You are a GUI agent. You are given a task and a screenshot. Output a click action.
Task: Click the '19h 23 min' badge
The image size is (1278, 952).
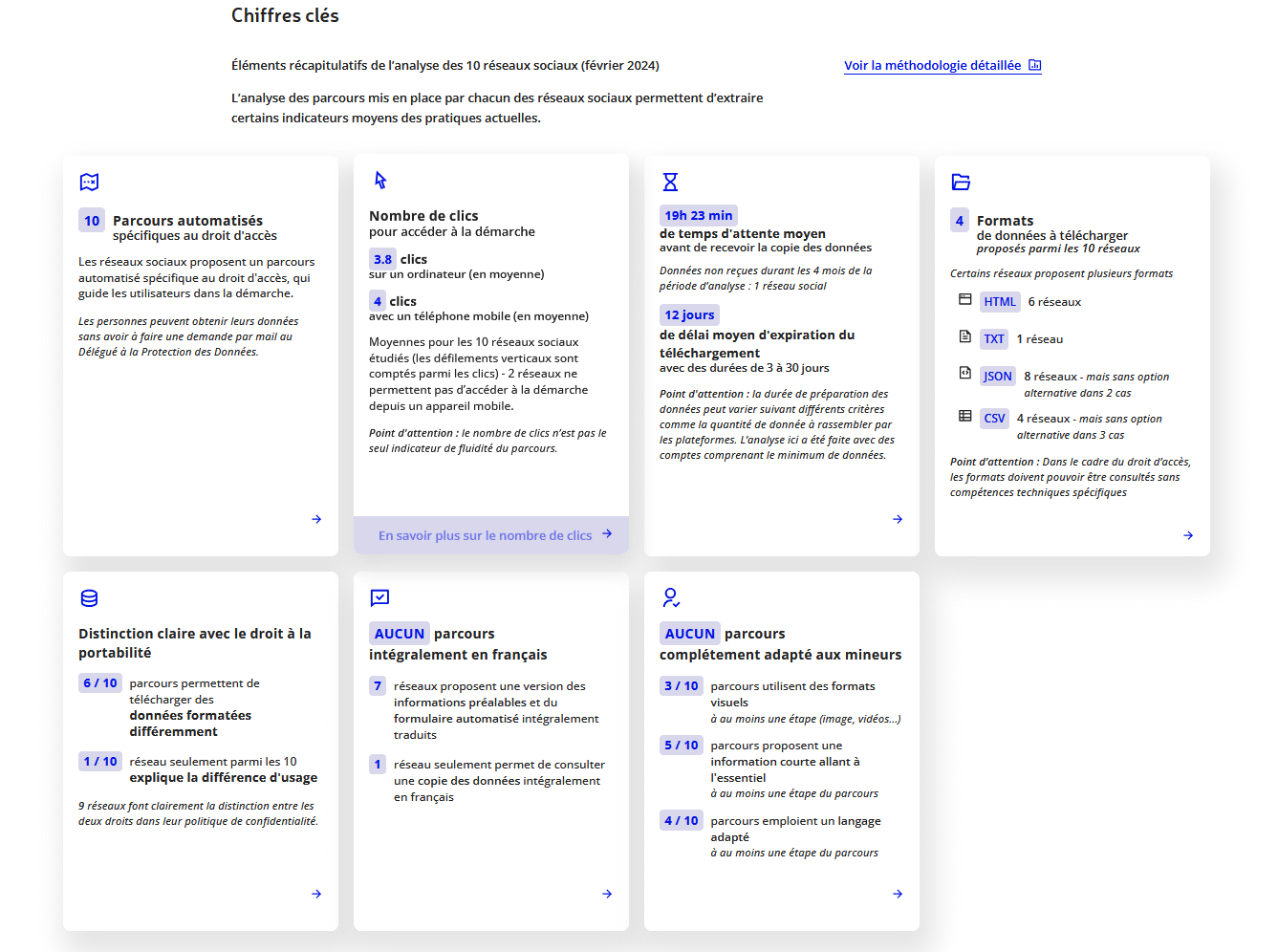[699, 216]
